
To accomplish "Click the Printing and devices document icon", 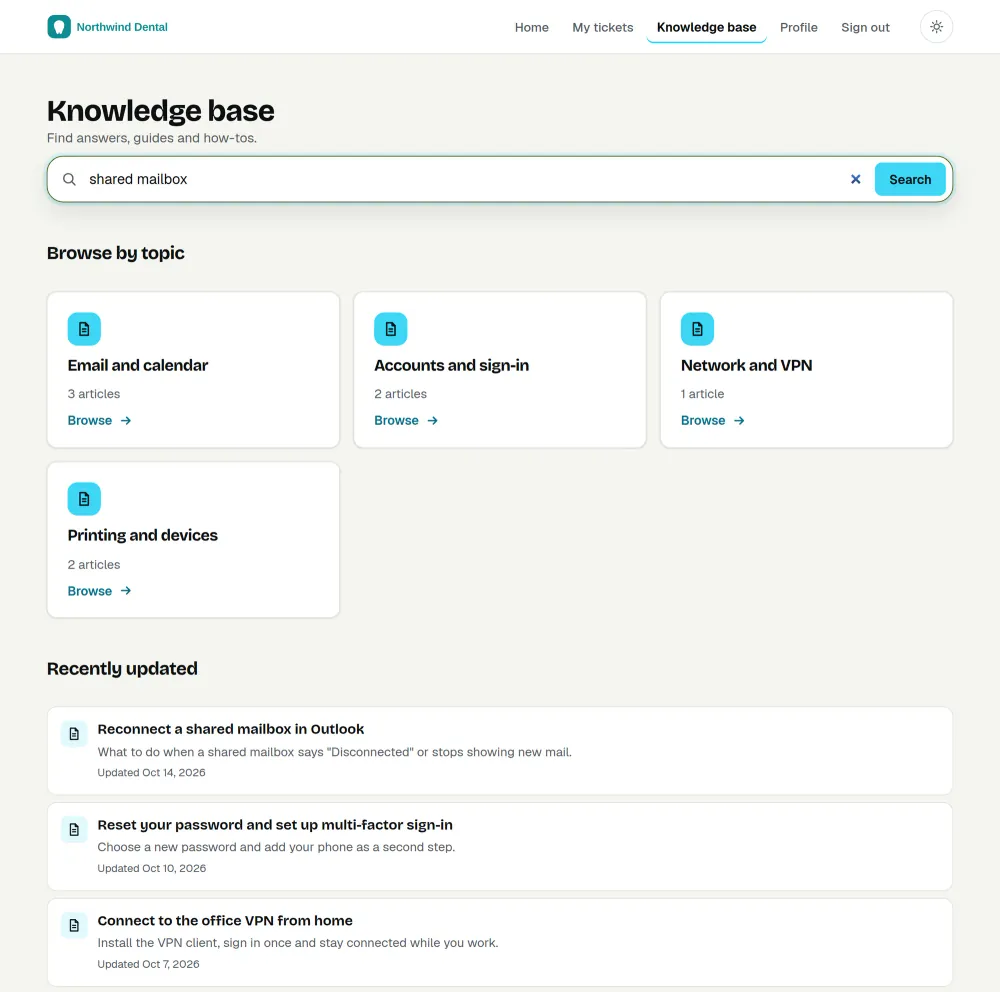I will click(x=84, y=499).
